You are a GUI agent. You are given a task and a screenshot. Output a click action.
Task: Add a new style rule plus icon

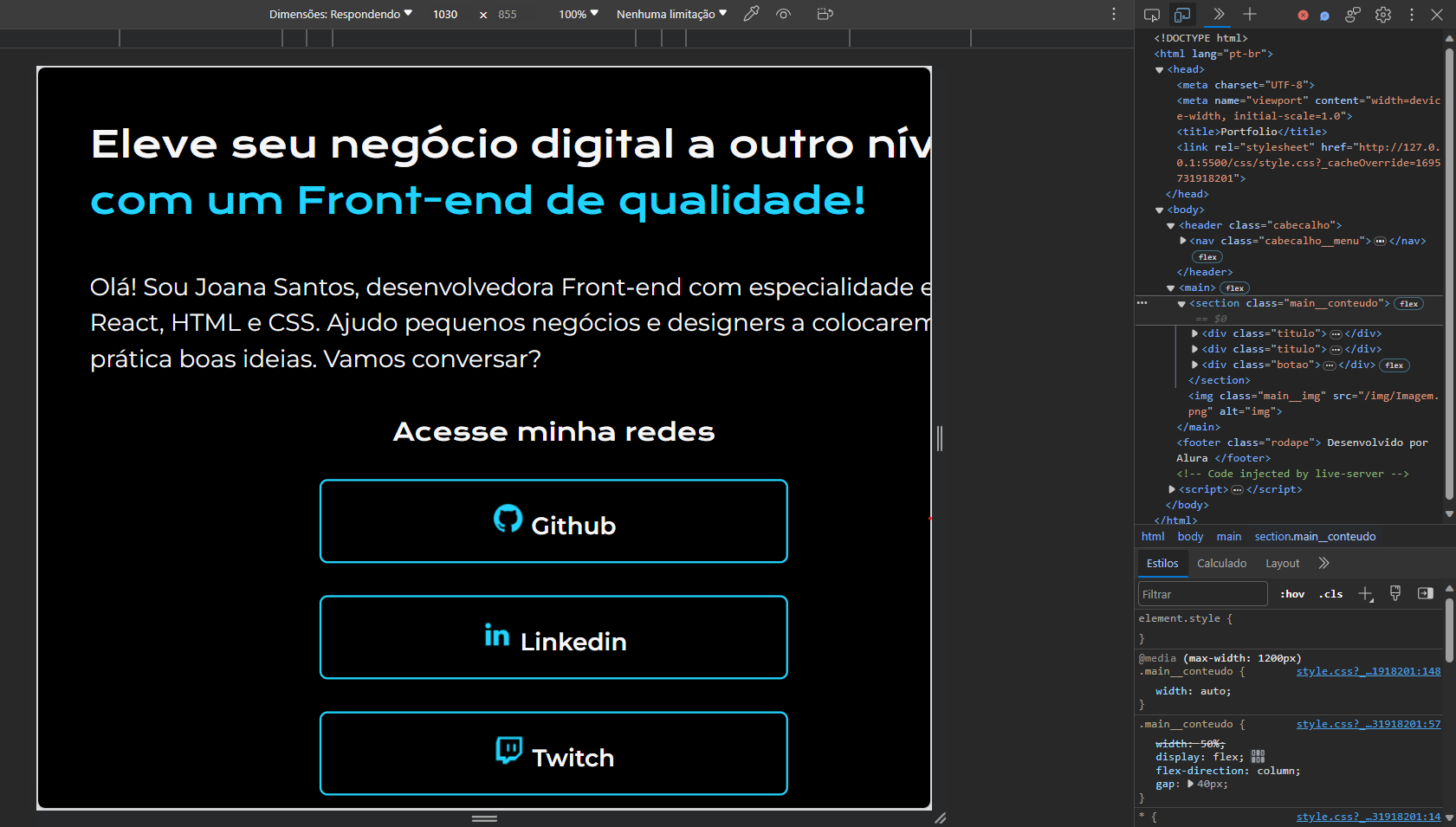[x=1366, y=594]
